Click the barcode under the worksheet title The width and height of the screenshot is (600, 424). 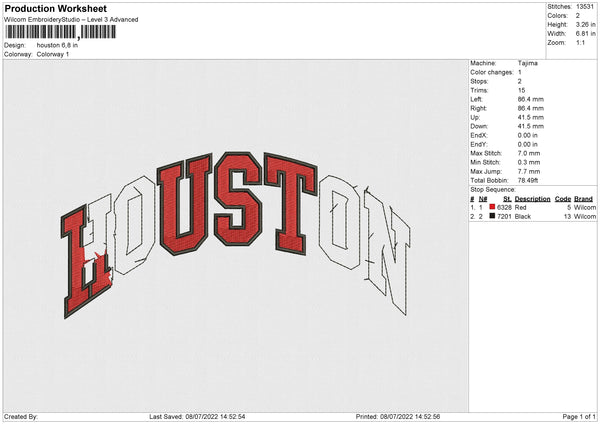(x=61, y=32)
